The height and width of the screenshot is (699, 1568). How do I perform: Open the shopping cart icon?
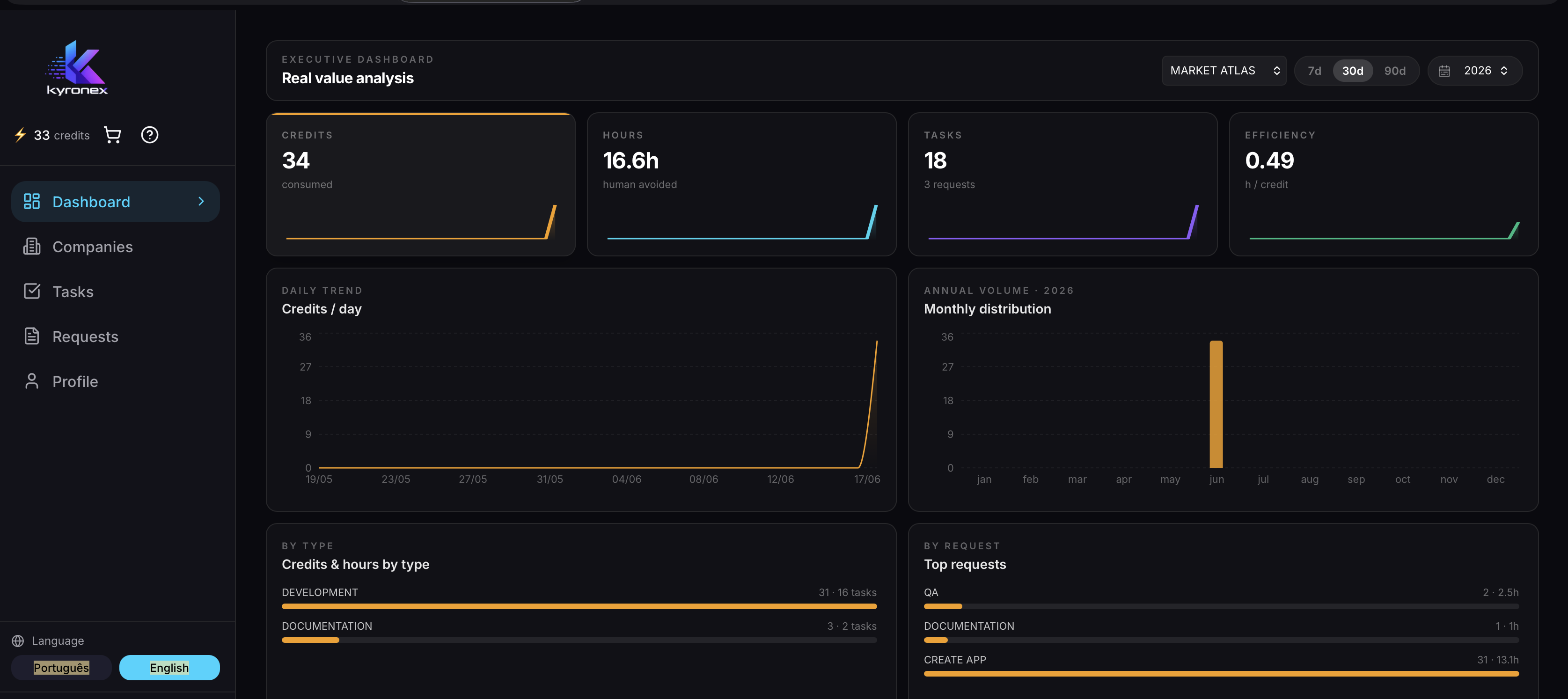click(x=113, y=135)
